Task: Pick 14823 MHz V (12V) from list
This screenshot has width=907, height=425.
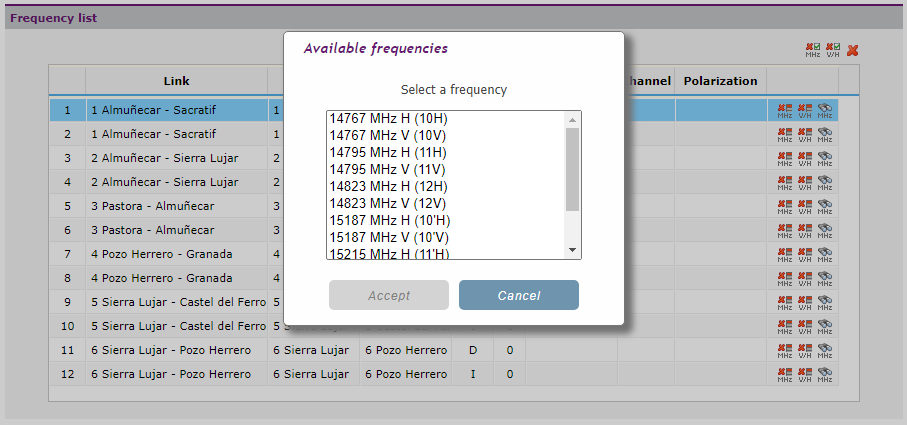Action: click(445, 204)
